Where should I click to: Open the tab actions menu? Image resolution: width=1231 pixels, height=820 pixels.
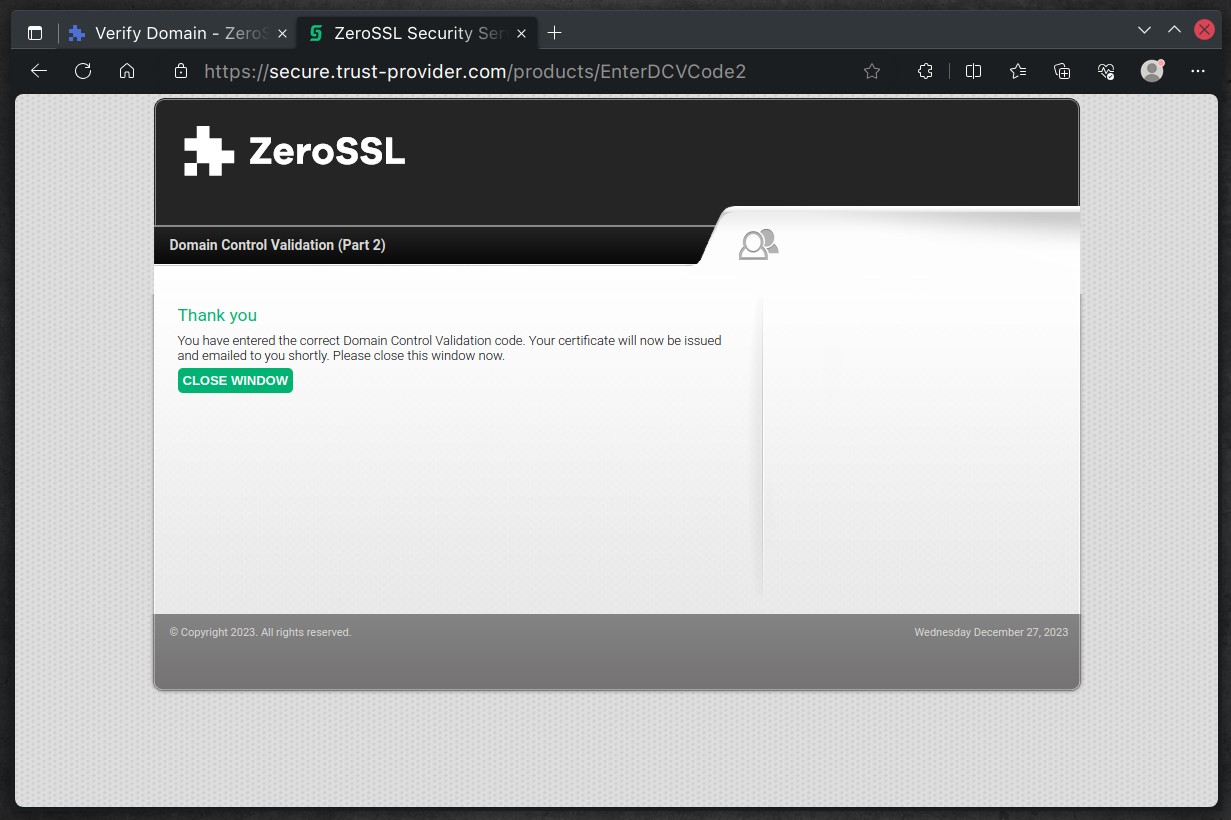pyautogui.click(x=35, y=33)
